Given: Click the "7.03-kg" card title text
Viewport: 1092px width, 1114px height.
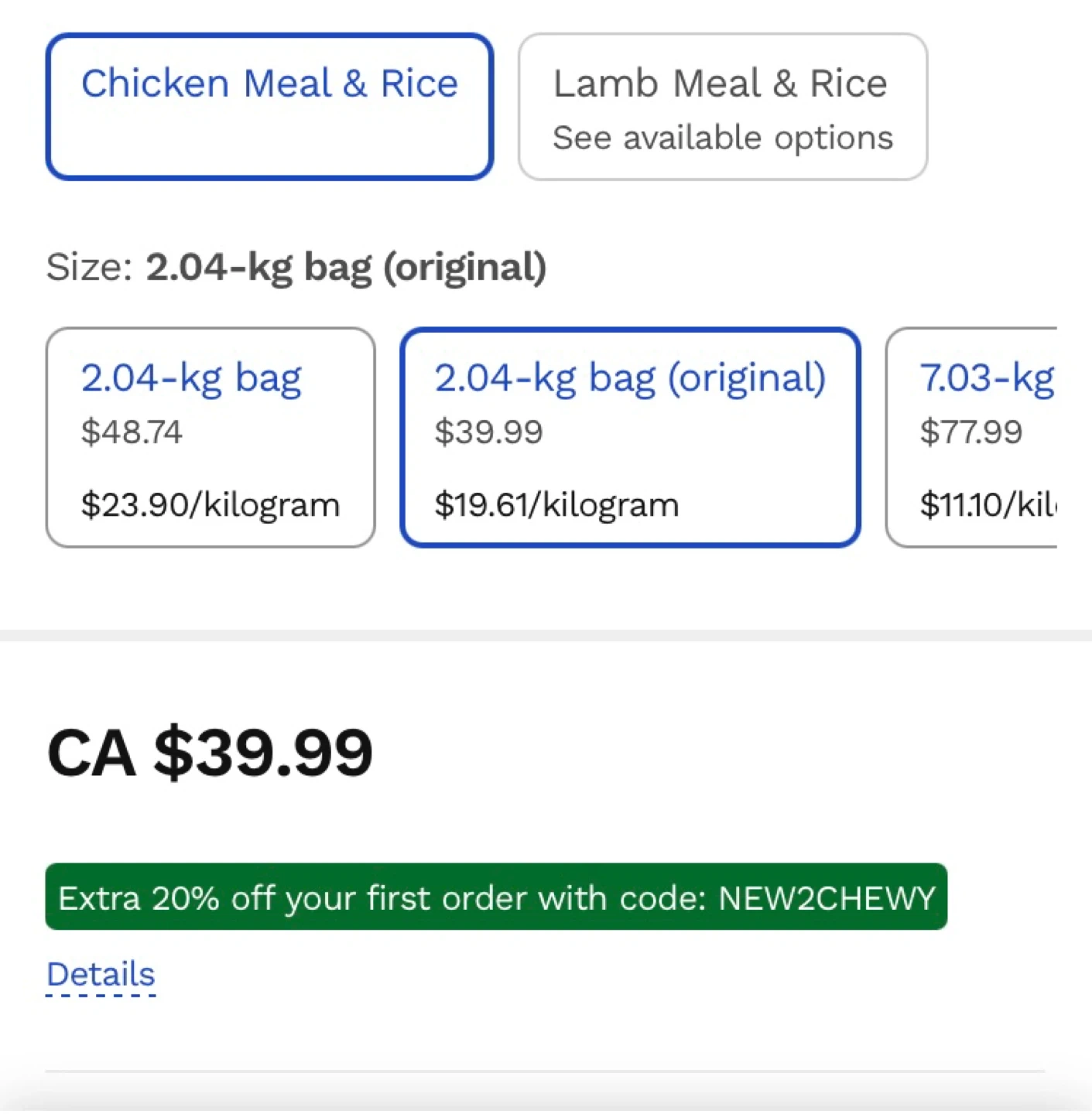Looking at the screenshot, I should click(x=986, y=378).
